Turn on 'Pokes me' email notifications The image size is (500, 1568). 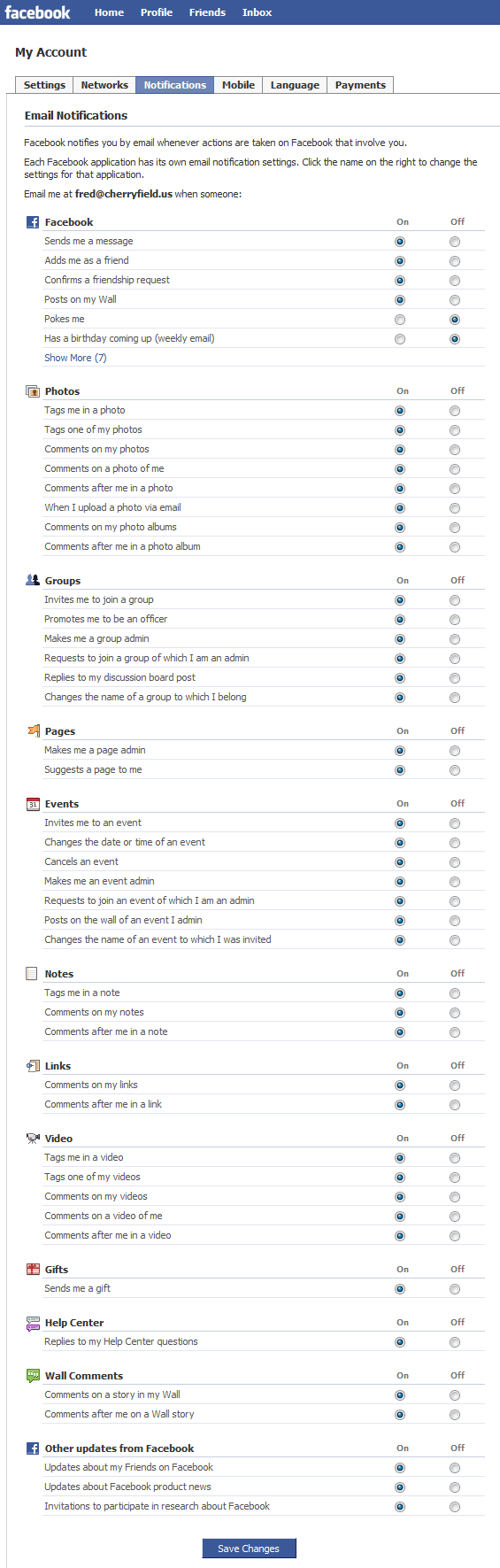pos(400,320)
